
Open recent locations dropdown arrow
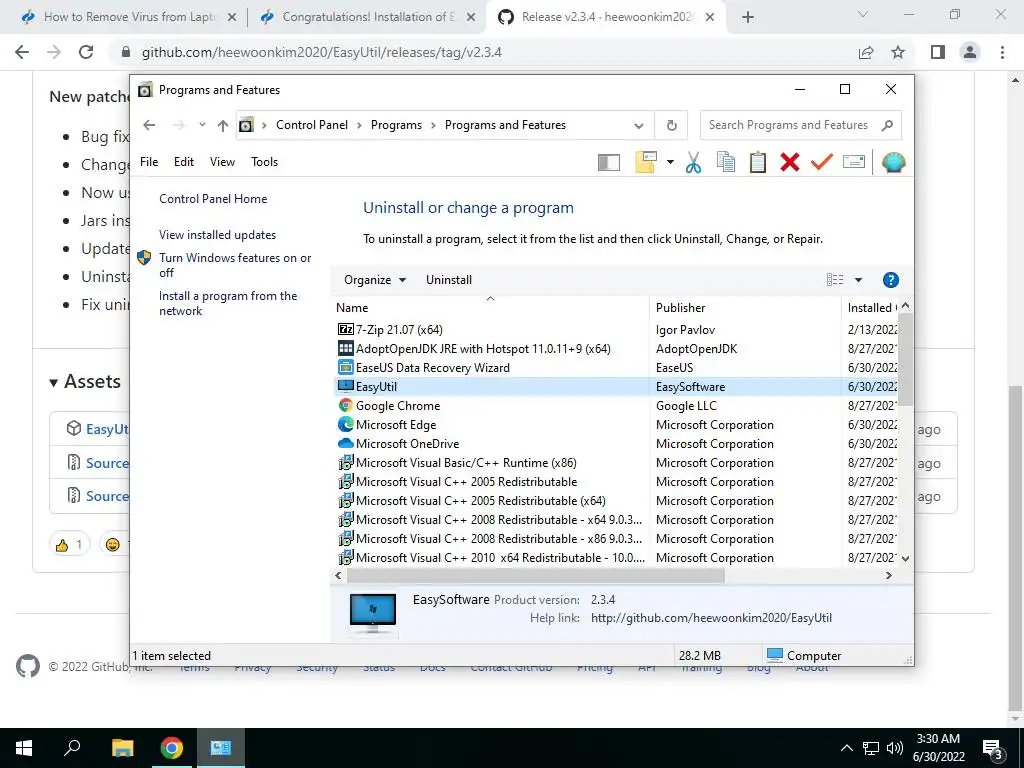click(x=202, y=125)
